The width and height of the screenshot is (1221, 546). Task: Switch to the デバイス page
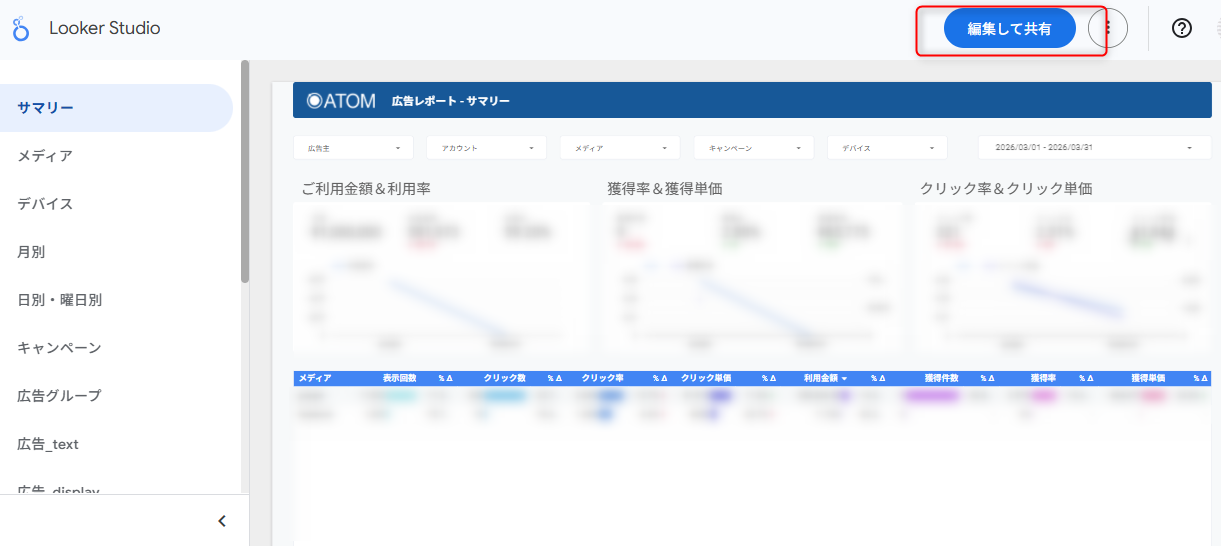[x=46, y=204]
